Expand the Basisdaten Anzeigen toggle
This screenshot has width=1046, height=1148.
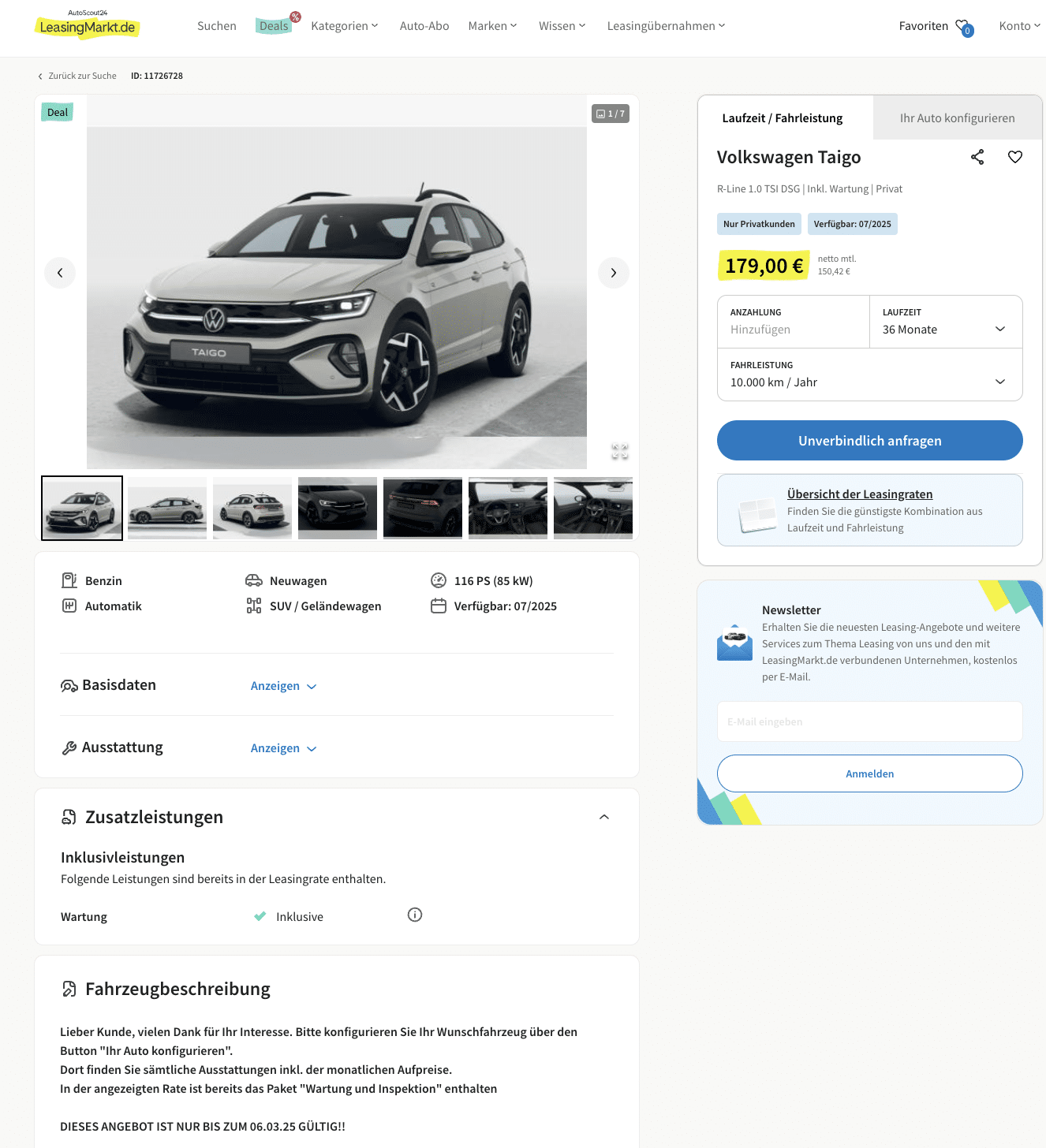point(283,686)
